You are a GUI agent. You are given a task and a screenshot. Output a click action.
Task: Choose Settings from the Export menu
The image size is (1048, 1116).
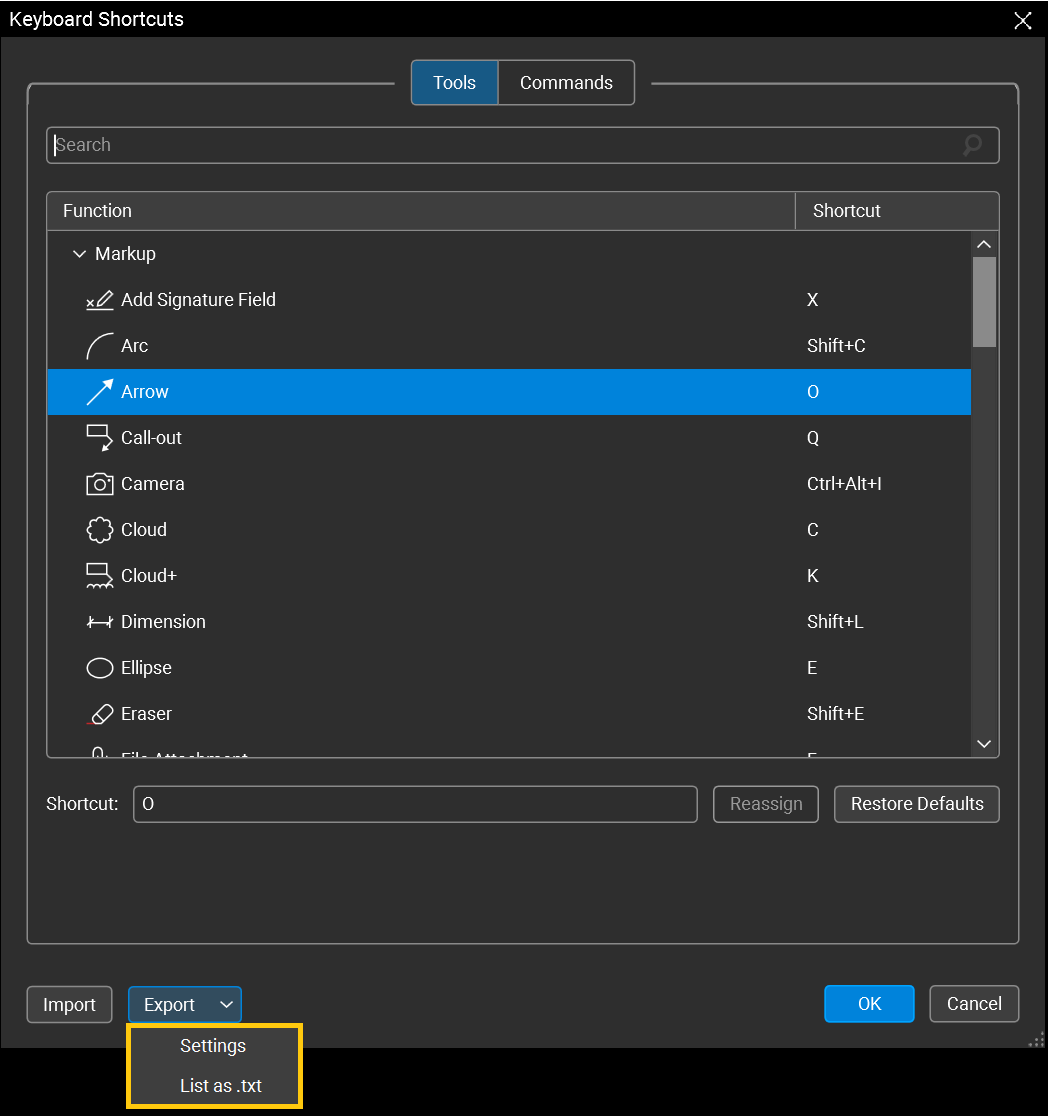coord(212,1045)
